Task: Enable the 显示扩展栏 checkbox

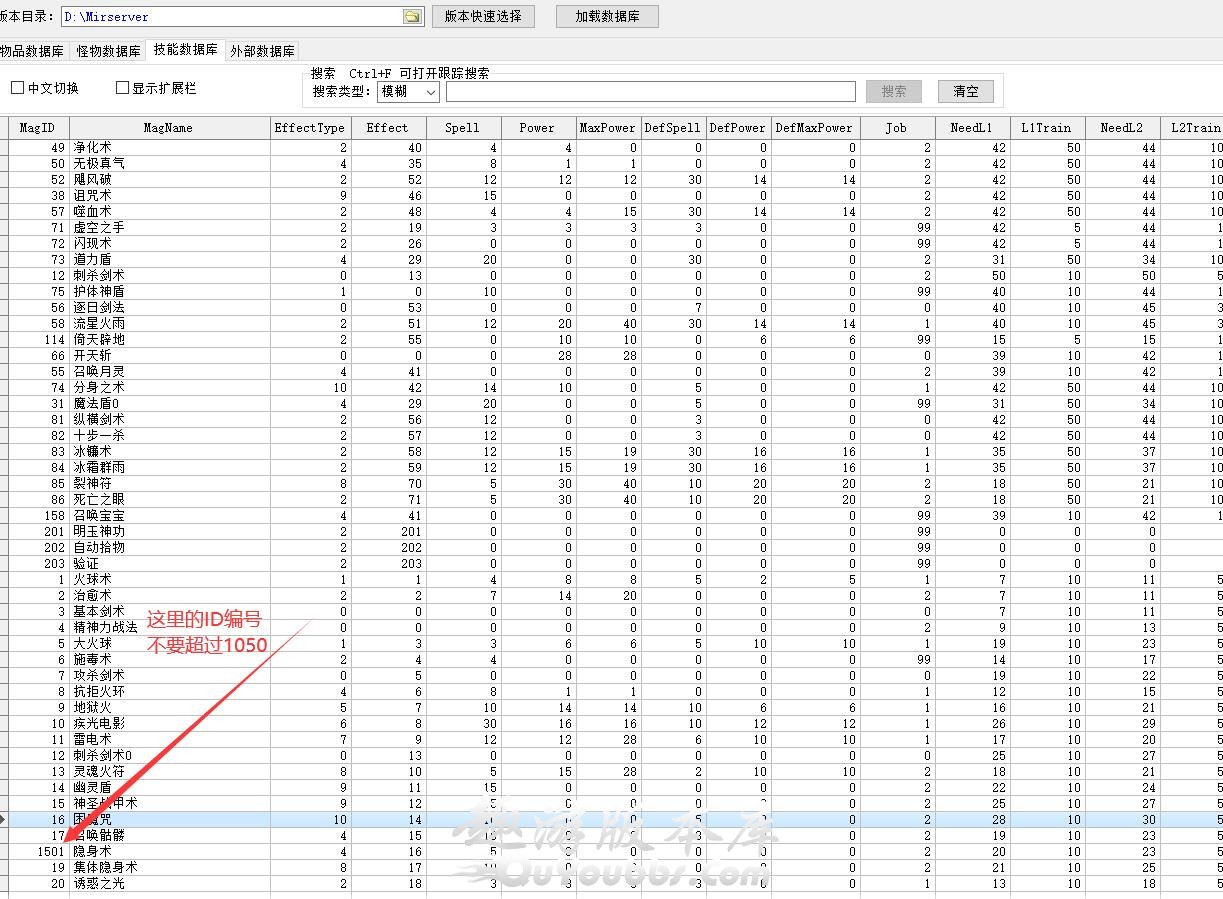Action: coord(123,88)
